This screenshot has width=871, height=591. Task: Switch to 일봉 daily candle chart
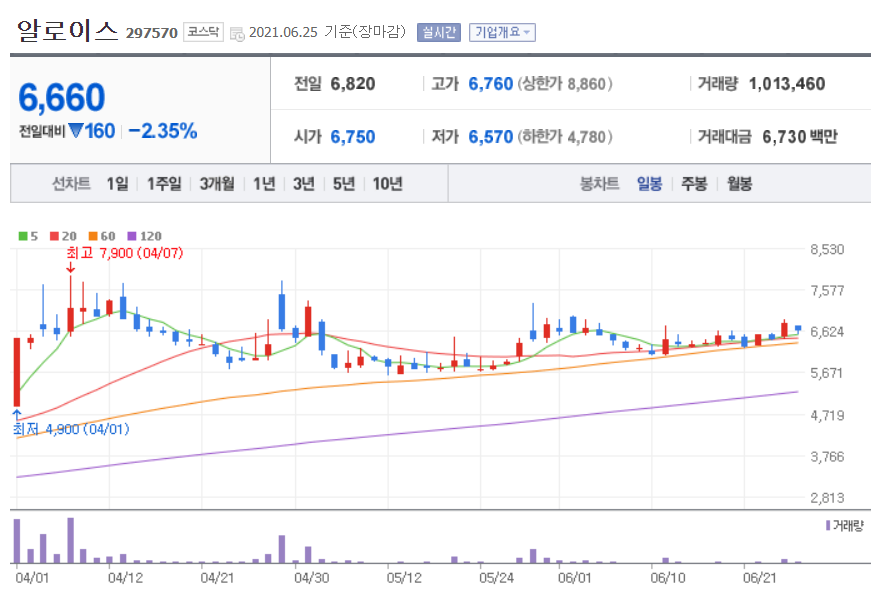[649, 183]
